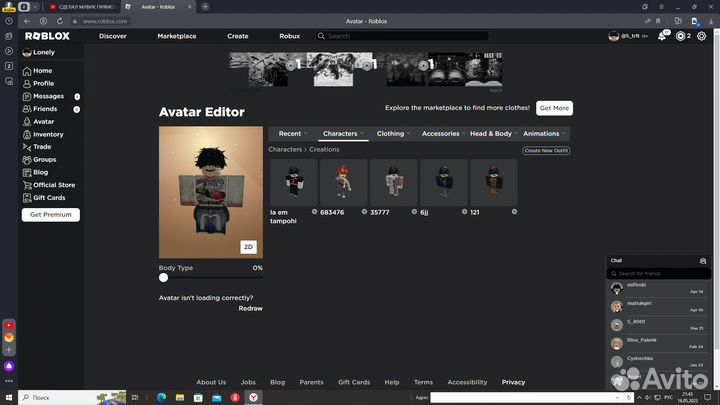720x405 pixels.
Task: Open the notifications bell icon
Action: [x=663, y=36]
